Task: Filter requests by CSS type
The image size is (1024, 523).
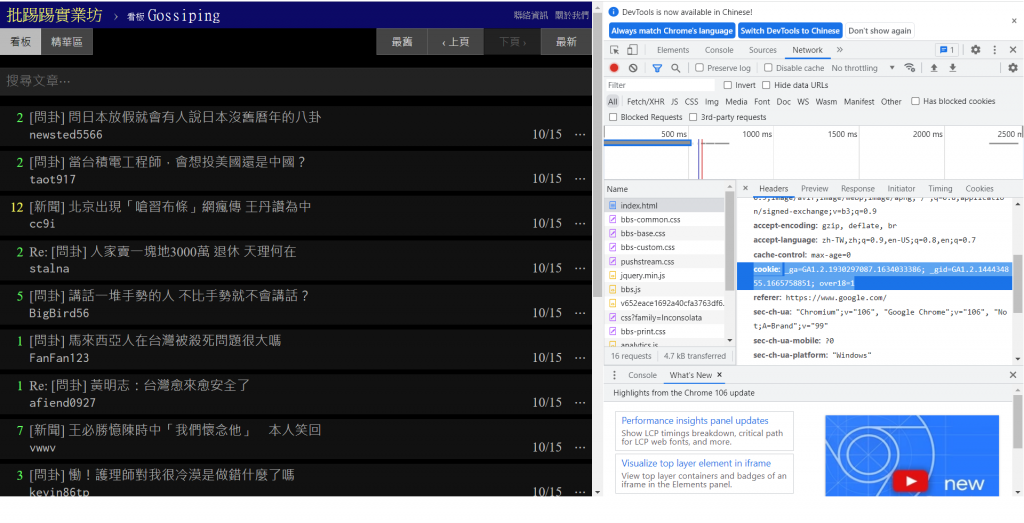Action: pos(691,102)
